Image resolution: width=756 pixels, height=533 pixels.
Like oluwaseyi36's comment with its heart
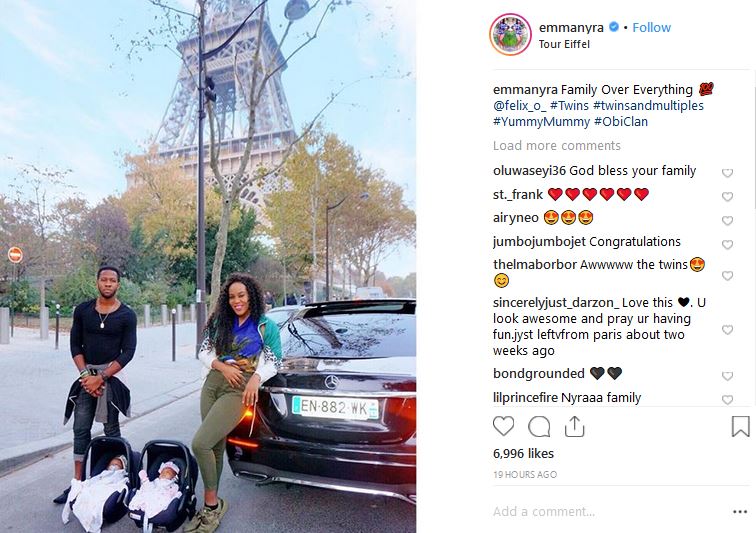click(727, 173)
